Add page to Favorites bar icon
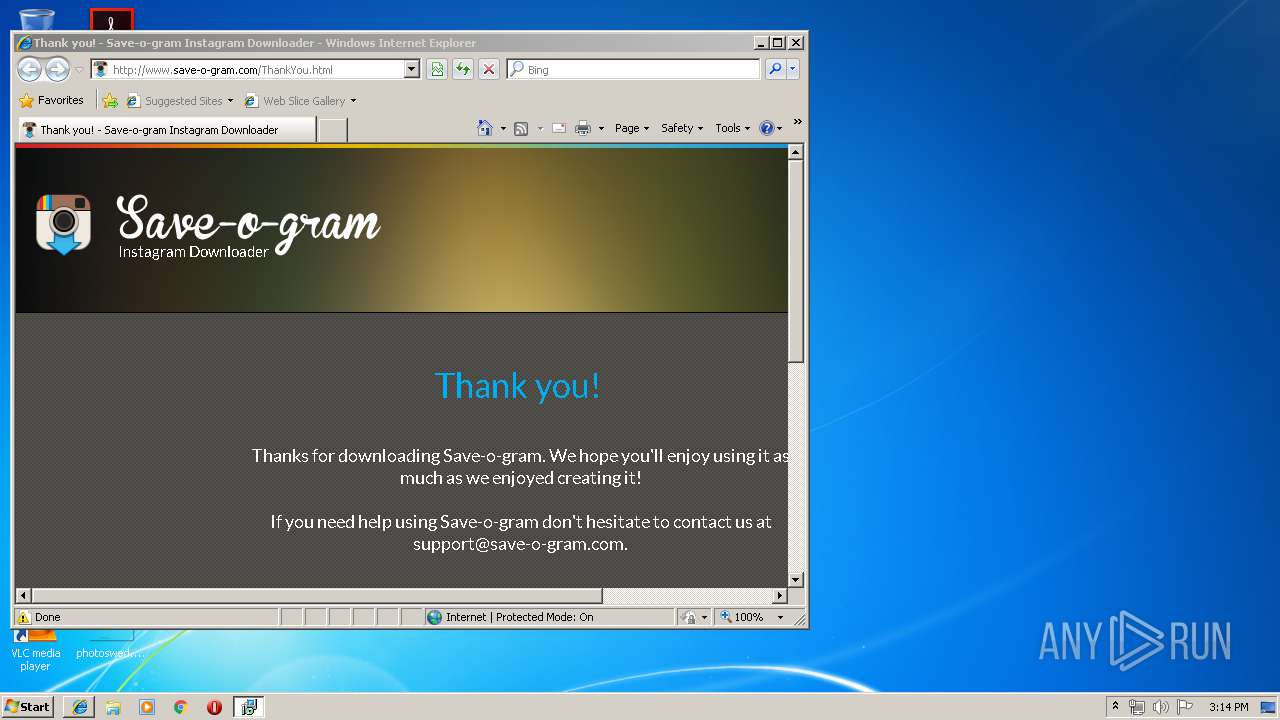Screen dimensions: 1280x720 click(x=110, y=100)
